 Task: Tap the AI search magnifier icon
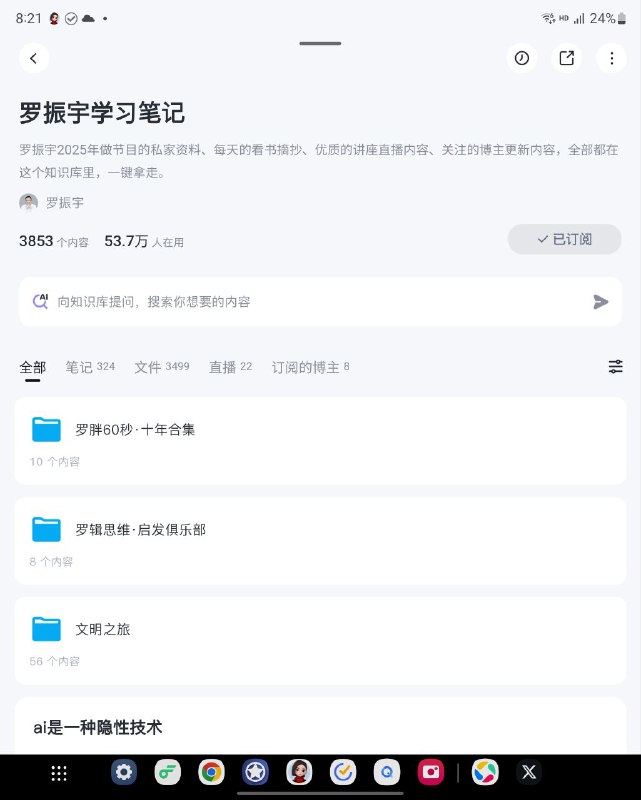tap(40, 302)
